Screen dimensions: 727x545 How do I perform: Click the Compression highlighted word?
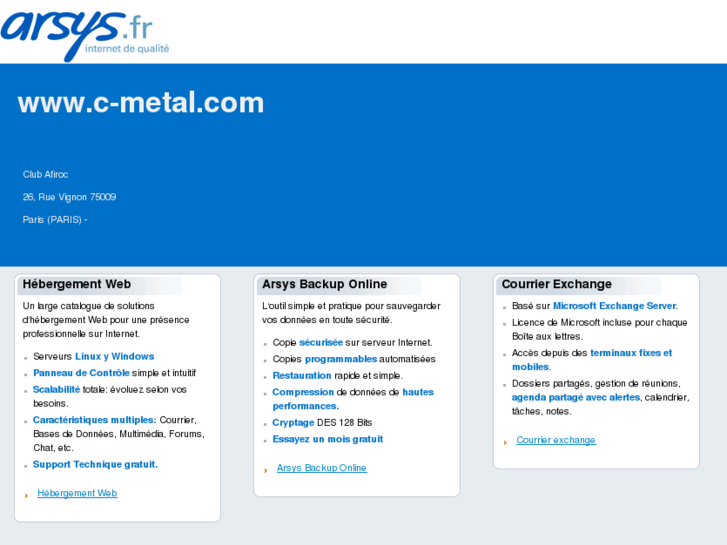303,392
